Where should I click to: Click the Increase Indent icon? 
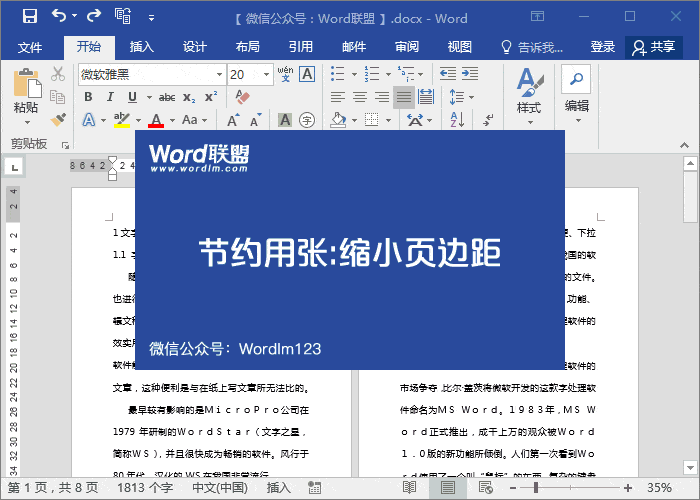coord(470,74)
